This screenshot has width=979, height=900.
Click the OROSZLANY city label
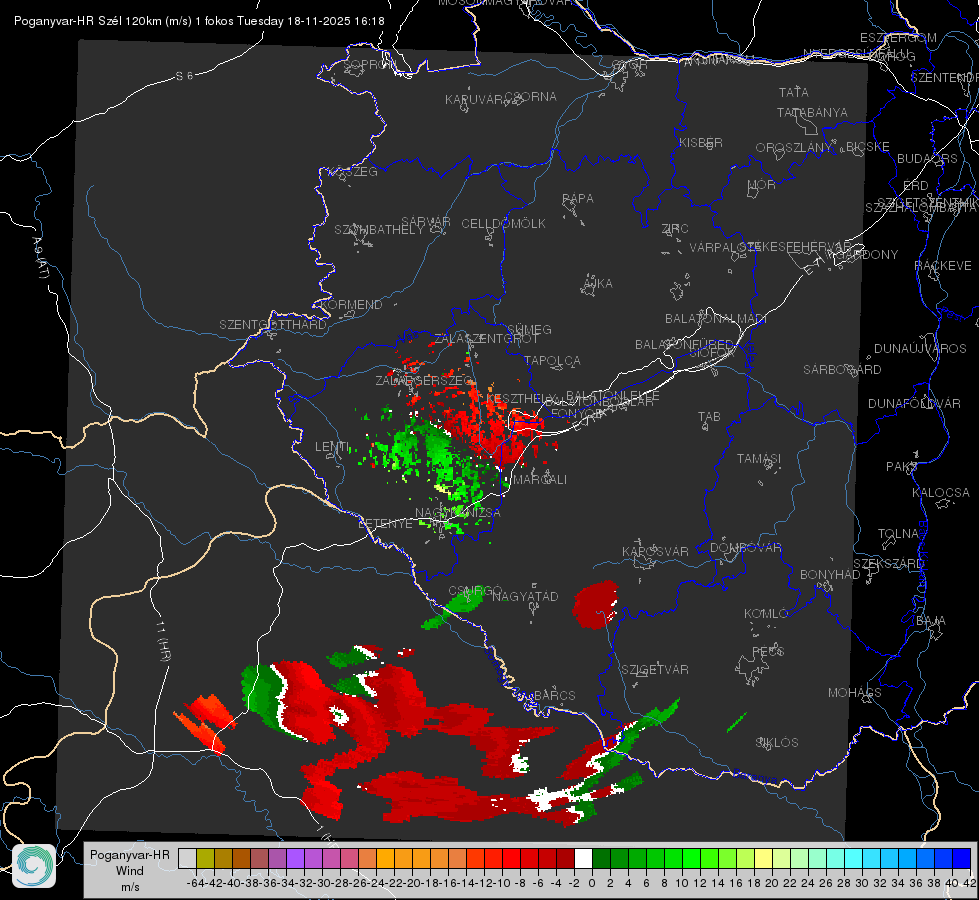coord(794,148)
